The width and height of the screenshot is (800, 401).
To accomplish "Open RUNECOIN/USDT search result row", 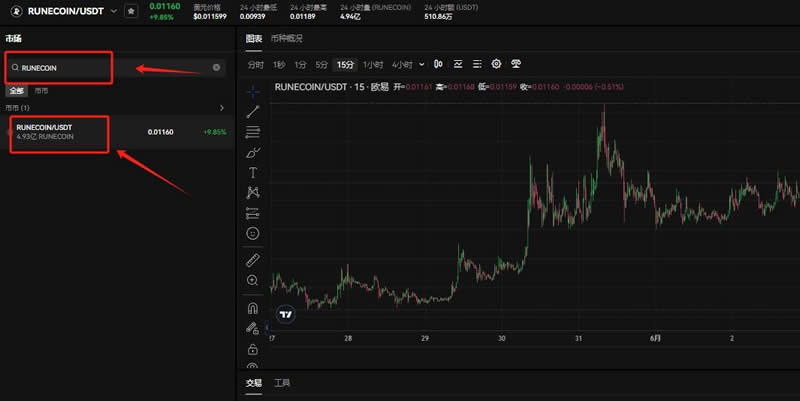I will coord(117,132).
